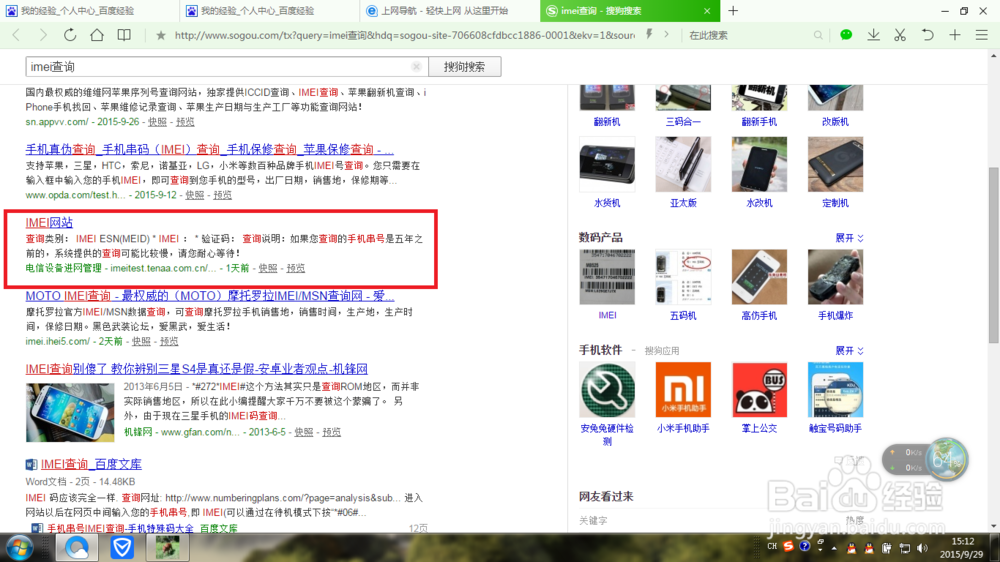This screenshot has height=562, width=1000.
Task: Expand the 手机软件 section
Action: click(x=849, y=351)
